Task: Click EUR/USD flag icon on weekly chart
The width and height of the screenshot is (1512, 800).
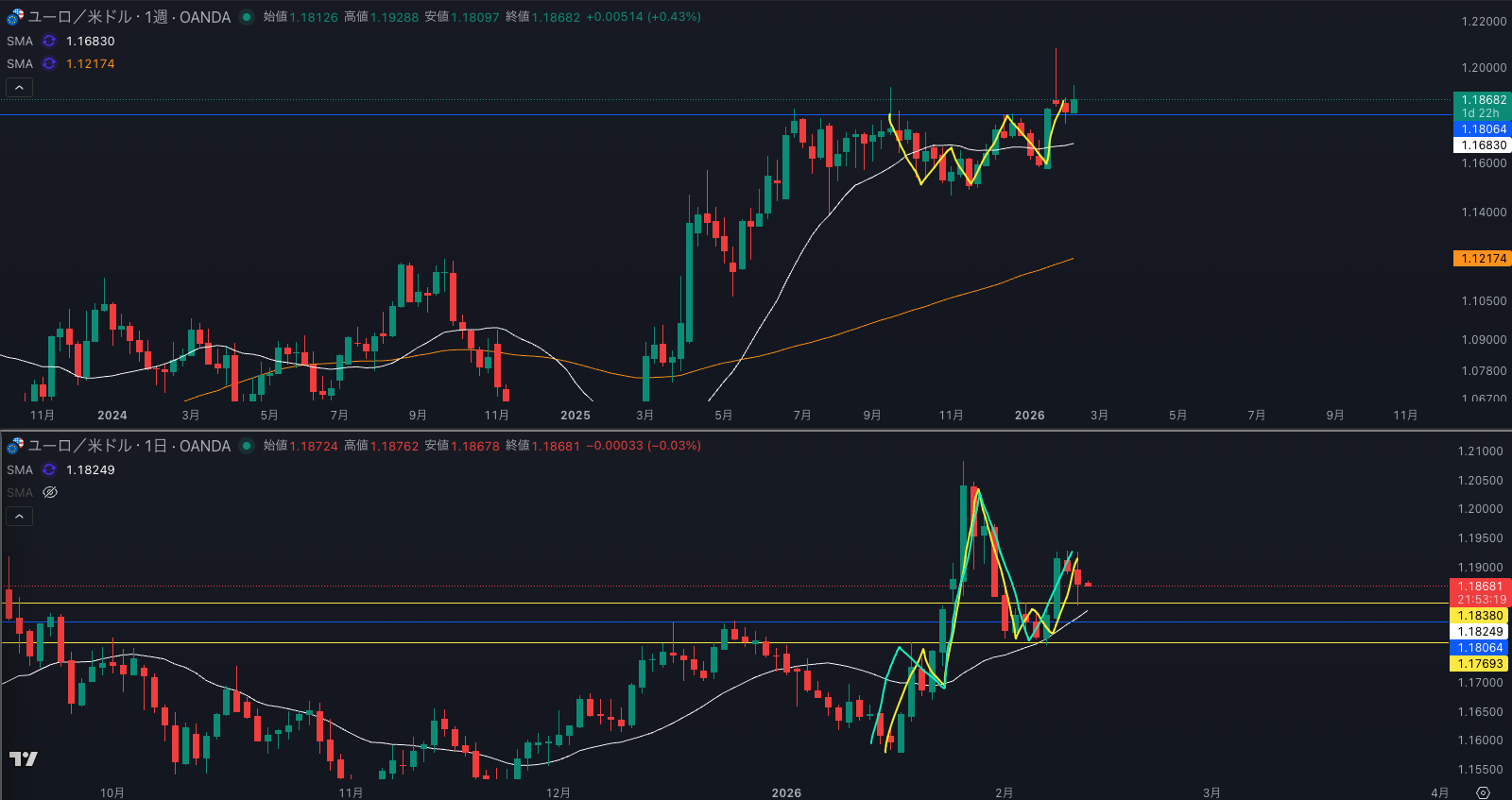Action: (x=15, y=17)
